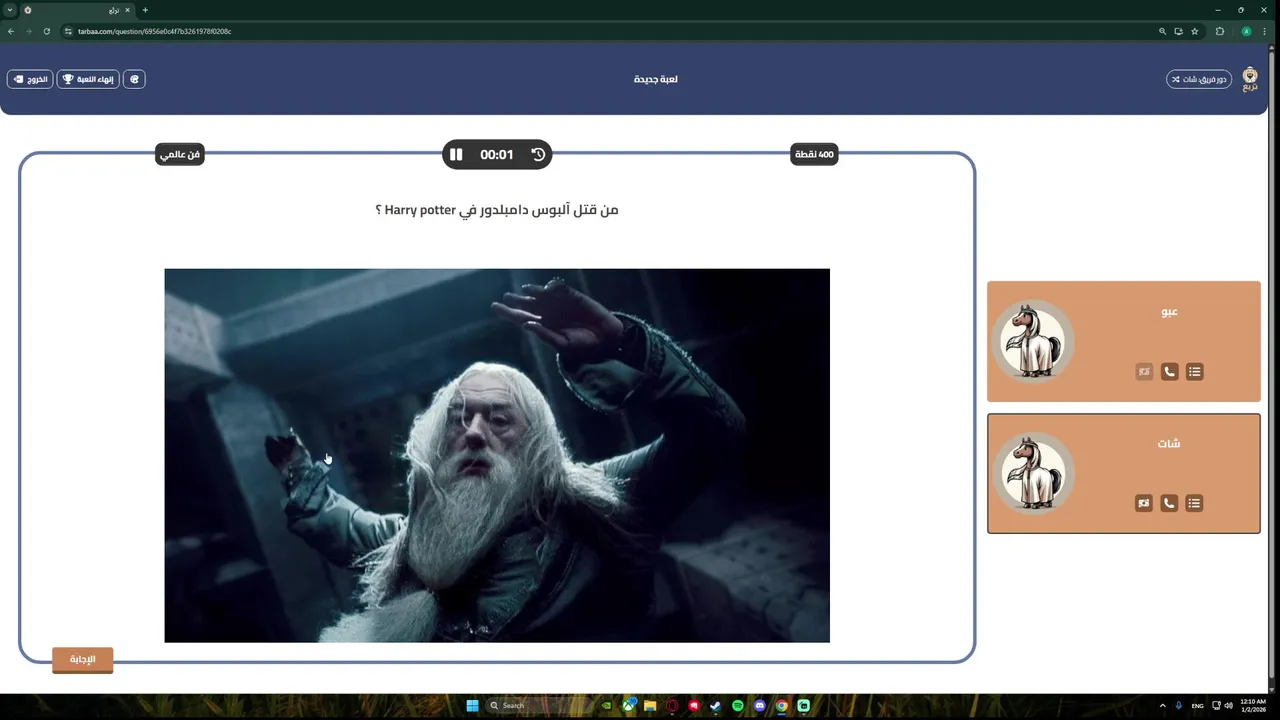
Task: Open the browser zoom indicator icon
Action: 1162,31
